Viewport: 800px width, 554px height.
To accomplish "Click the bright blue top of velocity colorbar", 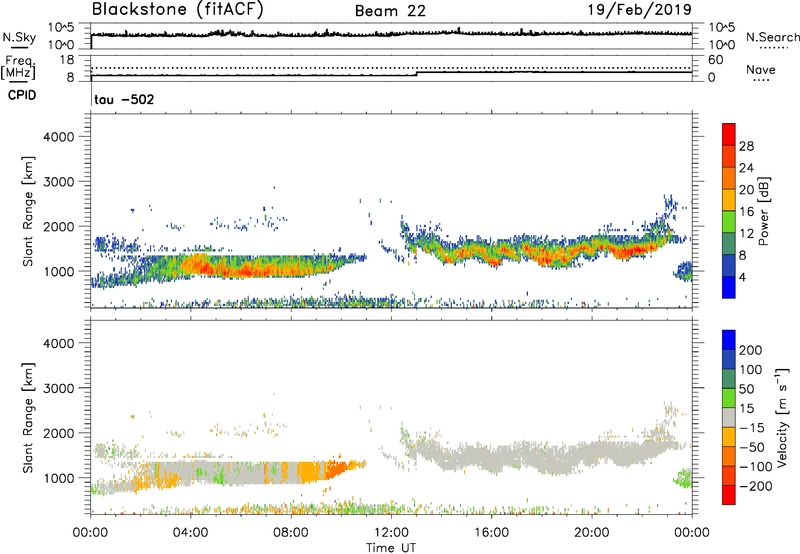I will (x=729, y=340).
